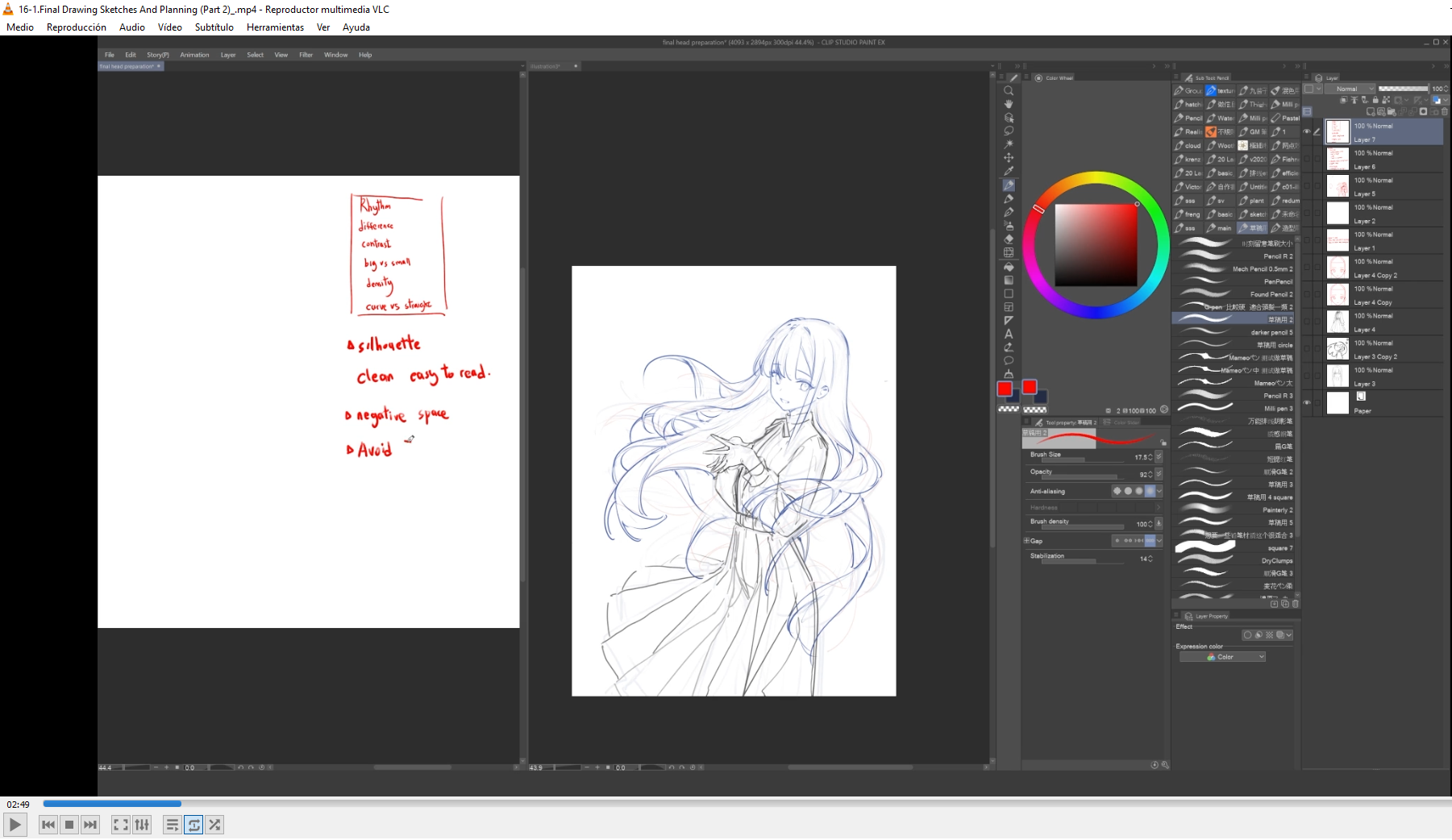Choose the 'Pencil R 2' brush preset
Image resolution: width=1452 pixels, height=840 pixels.
tap(1234, 256)
